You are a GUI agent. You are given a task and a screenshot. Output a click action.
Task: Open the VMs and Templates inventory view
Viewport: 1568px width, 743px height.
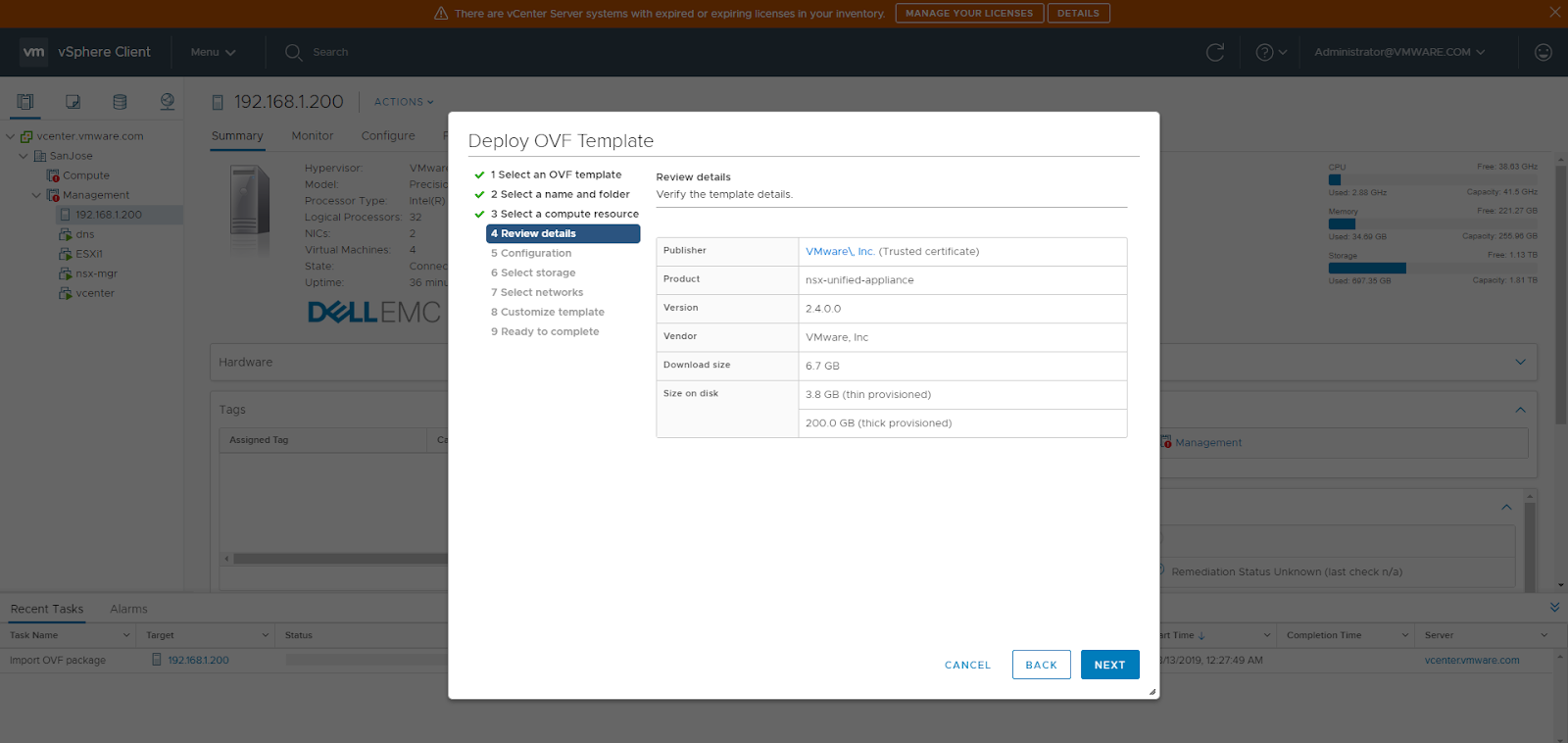point(73,102)
